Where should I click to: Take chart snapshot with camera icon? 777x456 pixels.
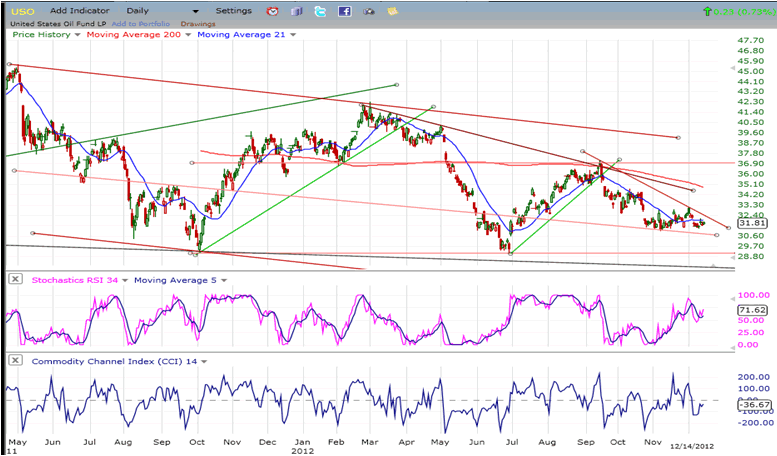click(368, 11)
